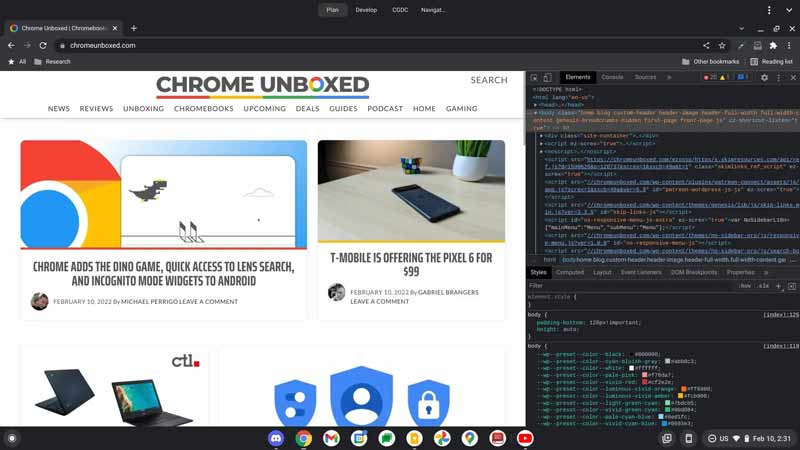Toggle the .cls class editor
The height and width of the screenshot is (450, 800).
coord(763,286)
